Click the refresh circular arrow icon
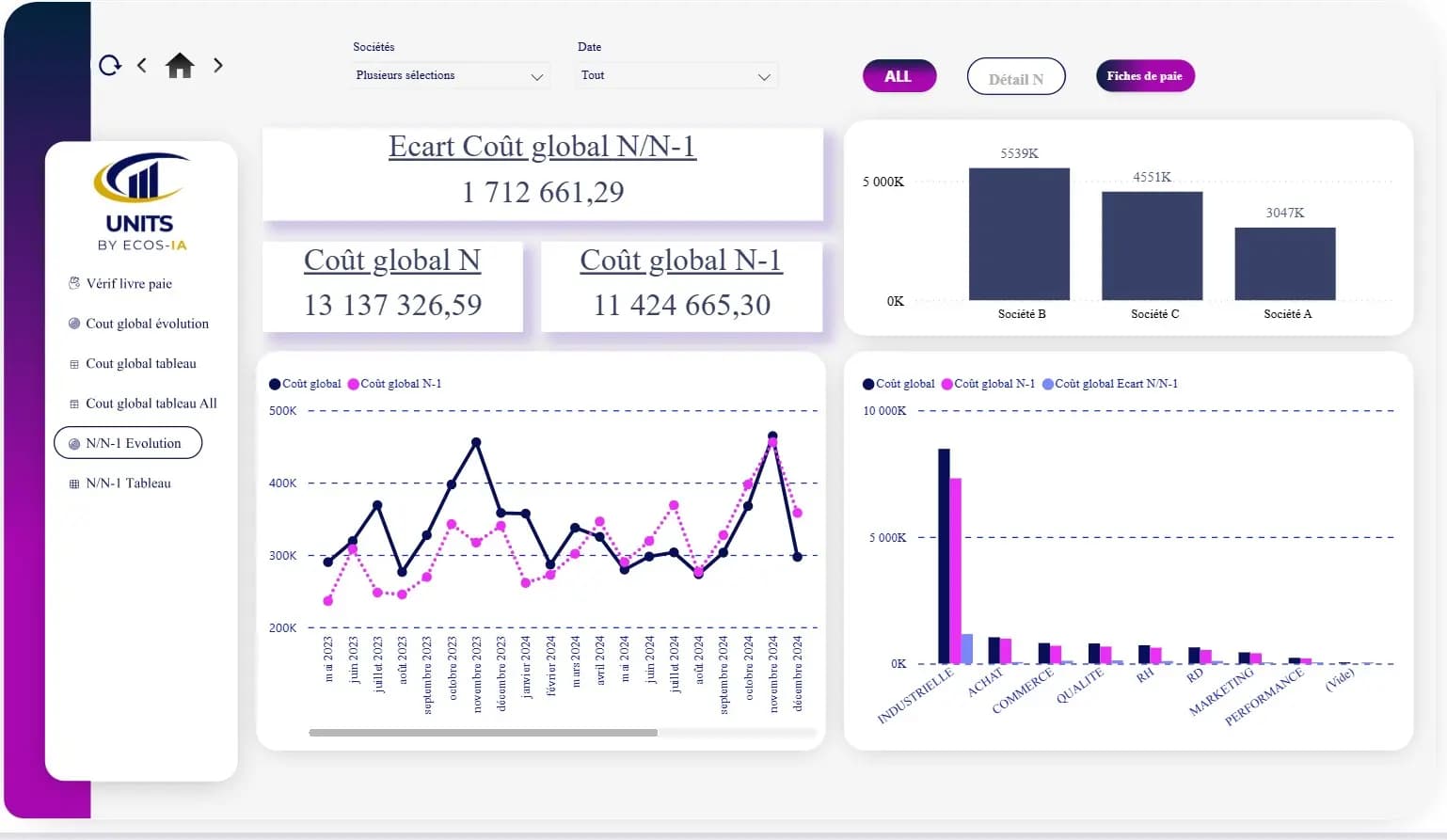Screen dimensions: 1447x840 pos(110,65)
